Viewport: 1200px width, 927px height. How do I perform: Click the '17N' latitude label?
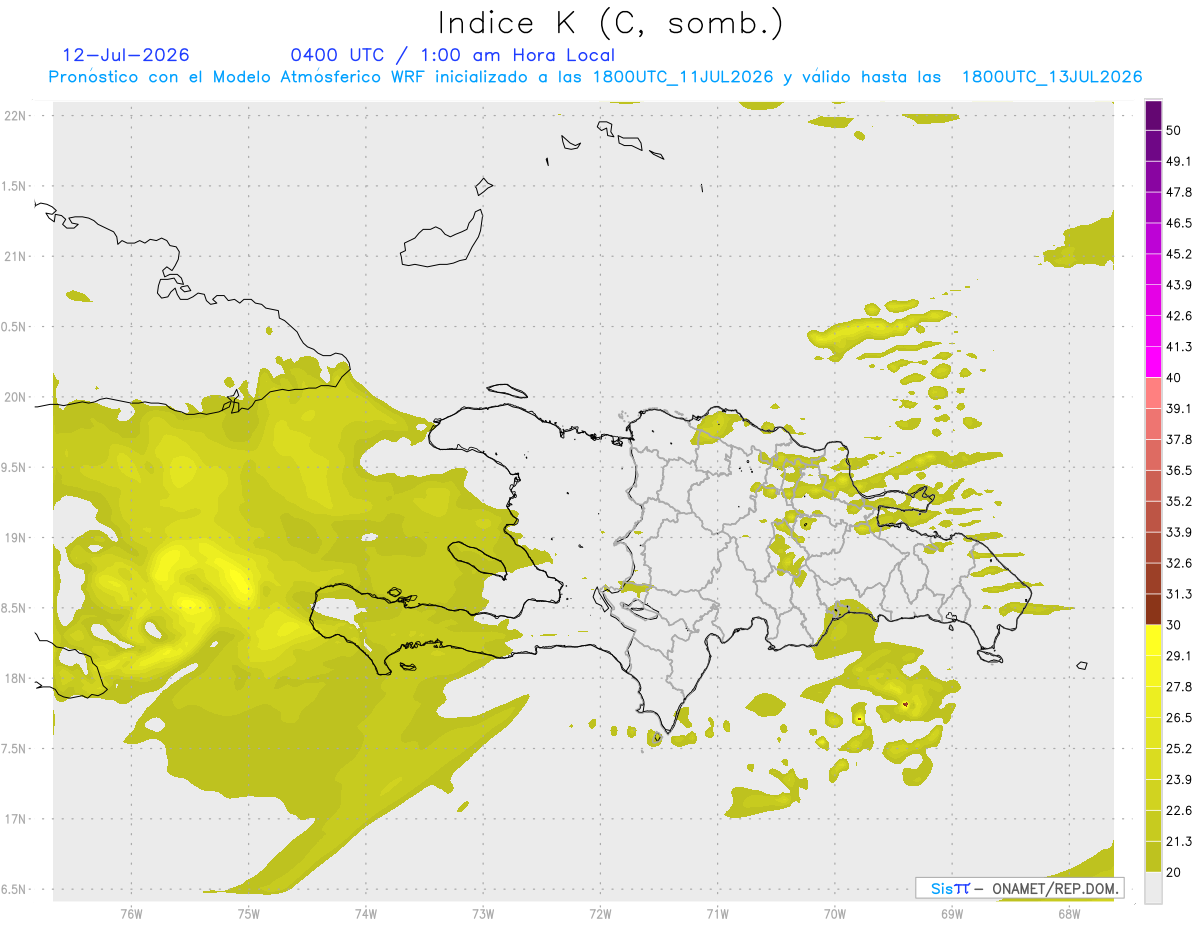pyautogui.click(x=17, y=819)
